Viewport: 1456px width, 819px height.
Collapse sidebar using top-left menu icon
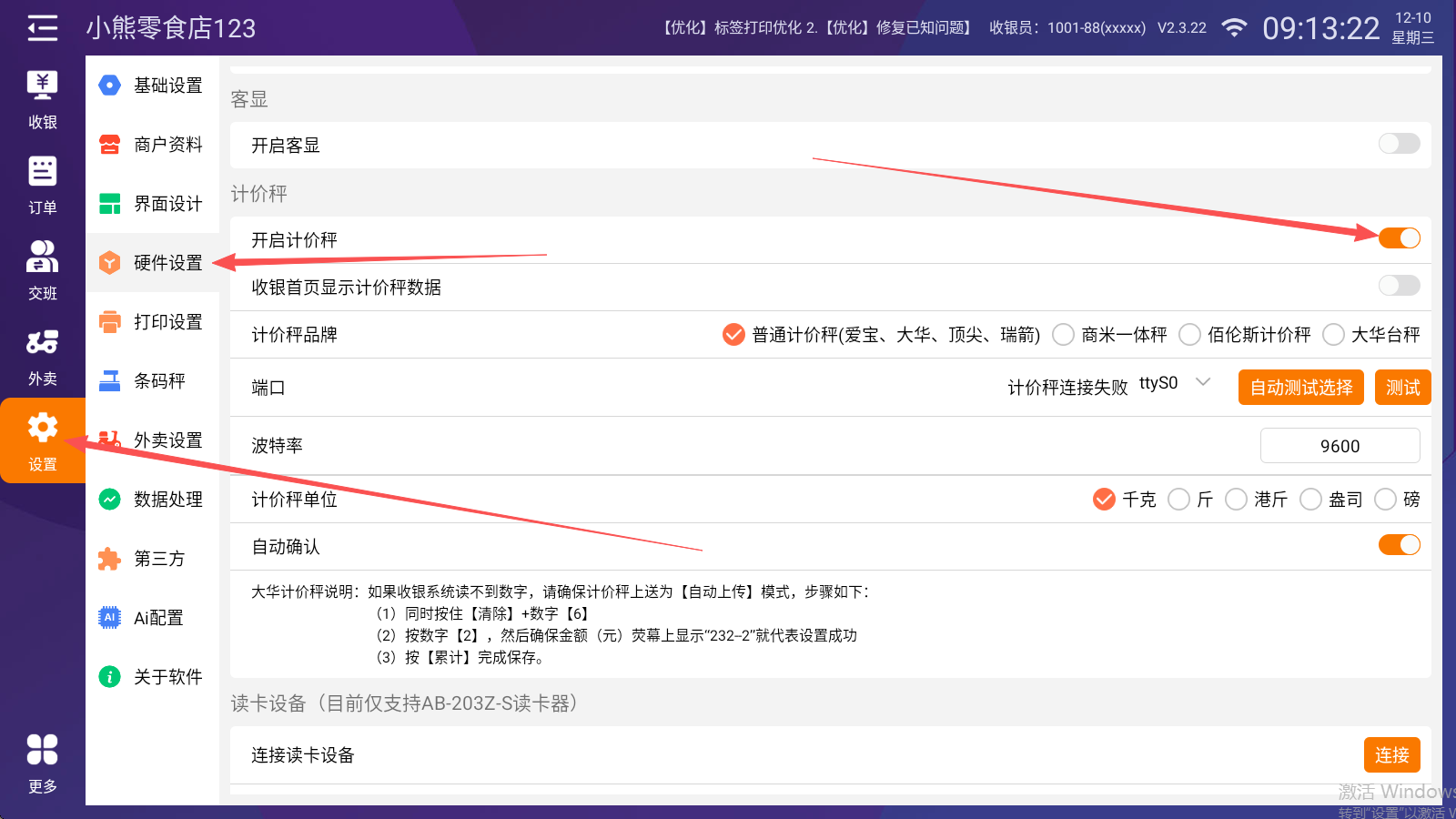[42, 28]
